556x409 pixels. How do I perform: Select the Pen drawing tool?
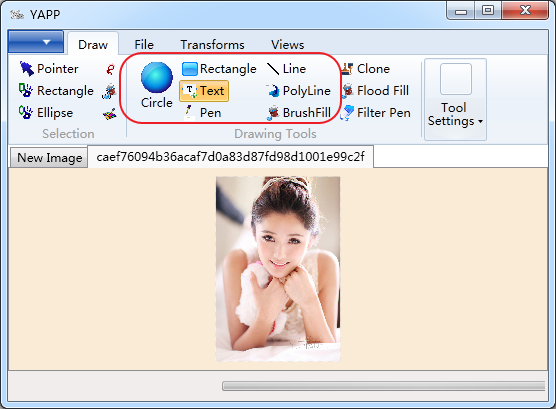pos(202,113)
